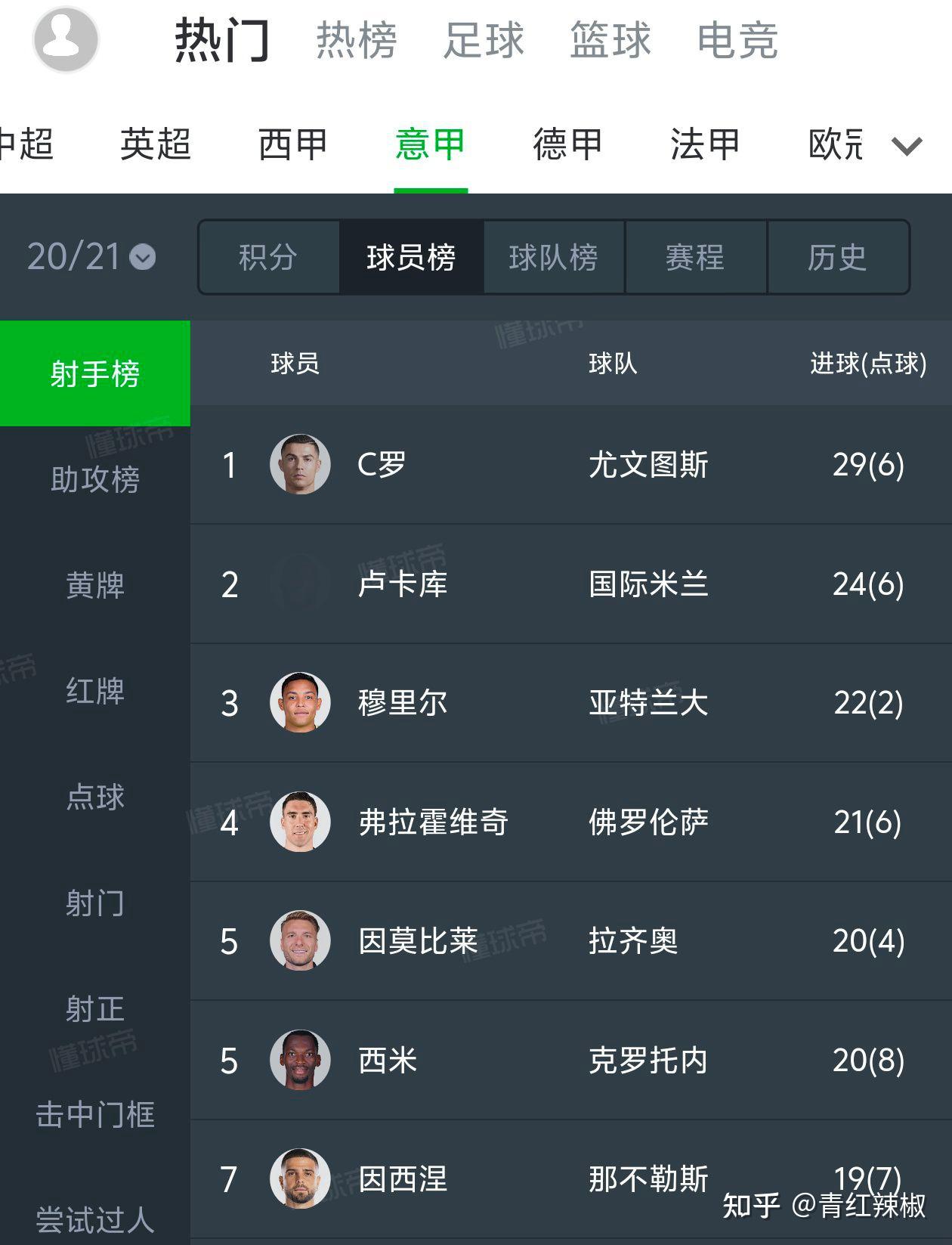Open 卢卡库's player row
The width and height of the screenshot is (952, 1245).
click(x=571, y=584)
